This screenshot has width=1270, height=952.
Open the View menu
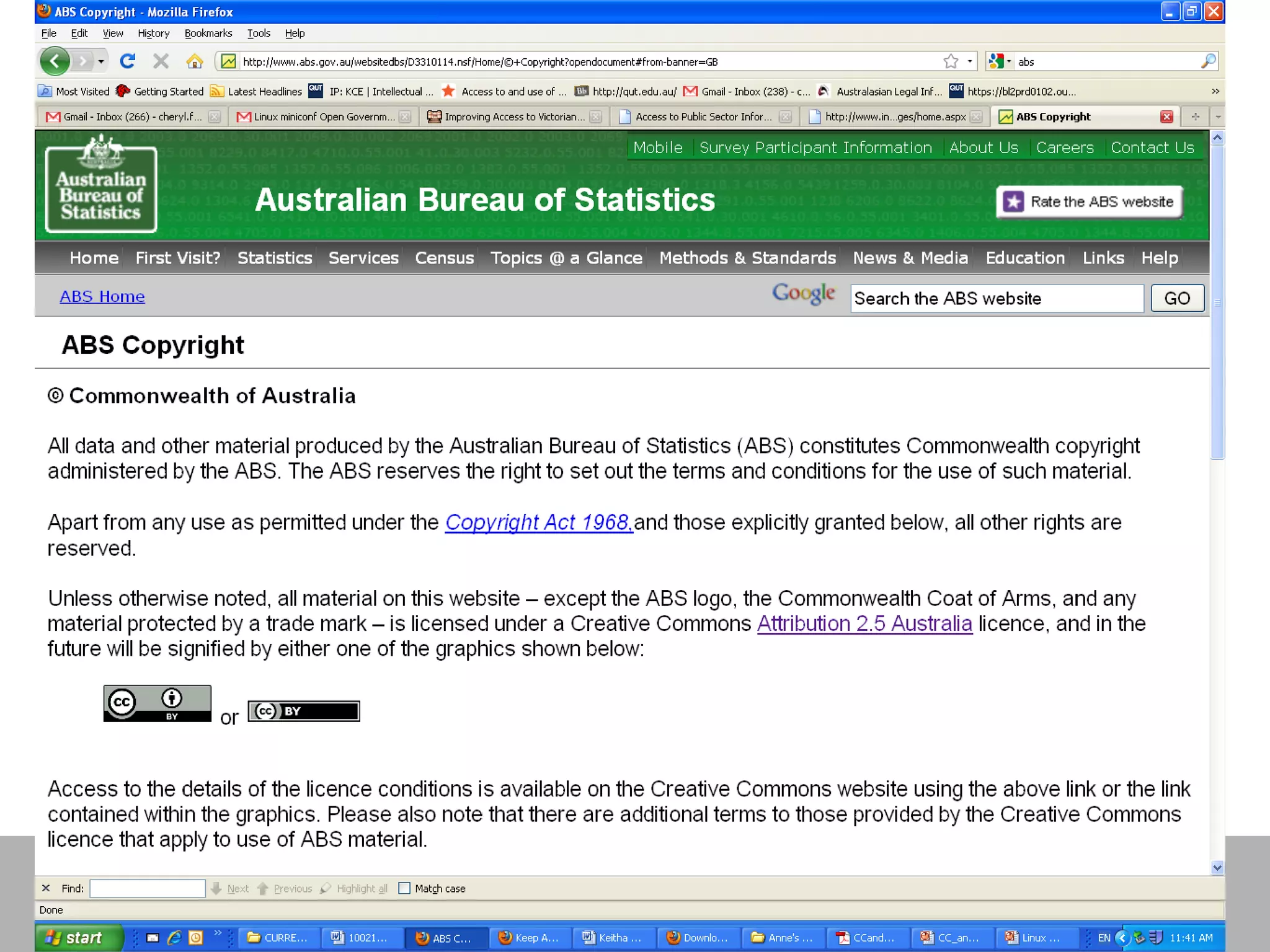point(113,33)
